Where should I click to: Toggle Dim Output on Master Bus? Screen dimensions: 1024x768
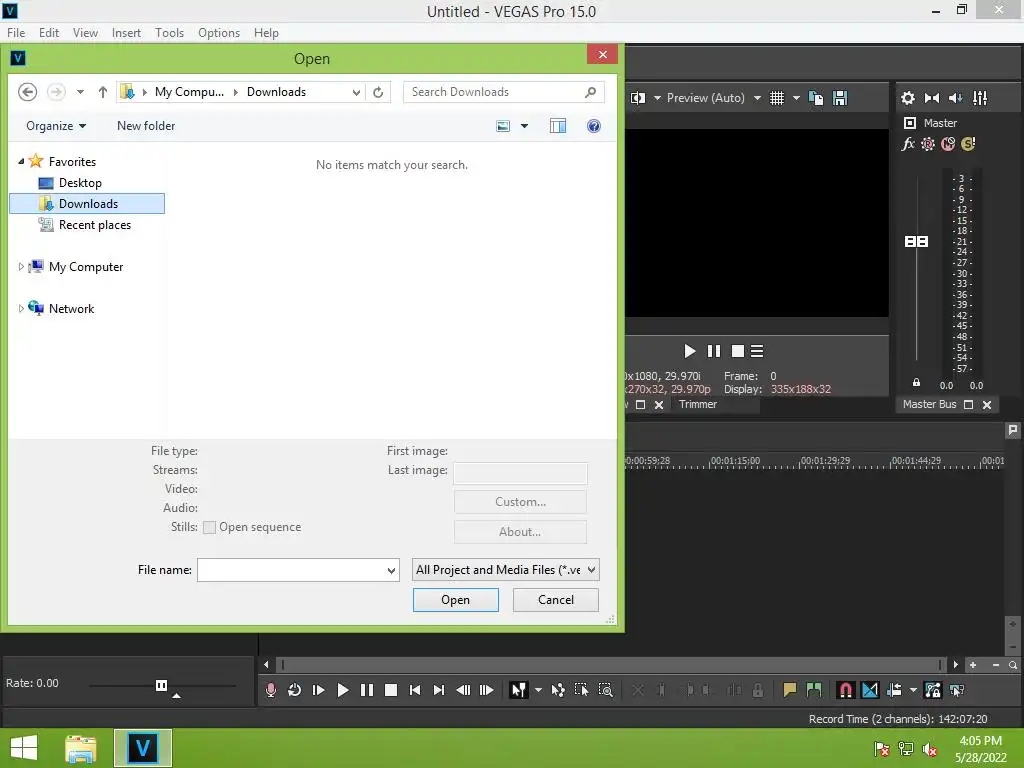(956, 98)
